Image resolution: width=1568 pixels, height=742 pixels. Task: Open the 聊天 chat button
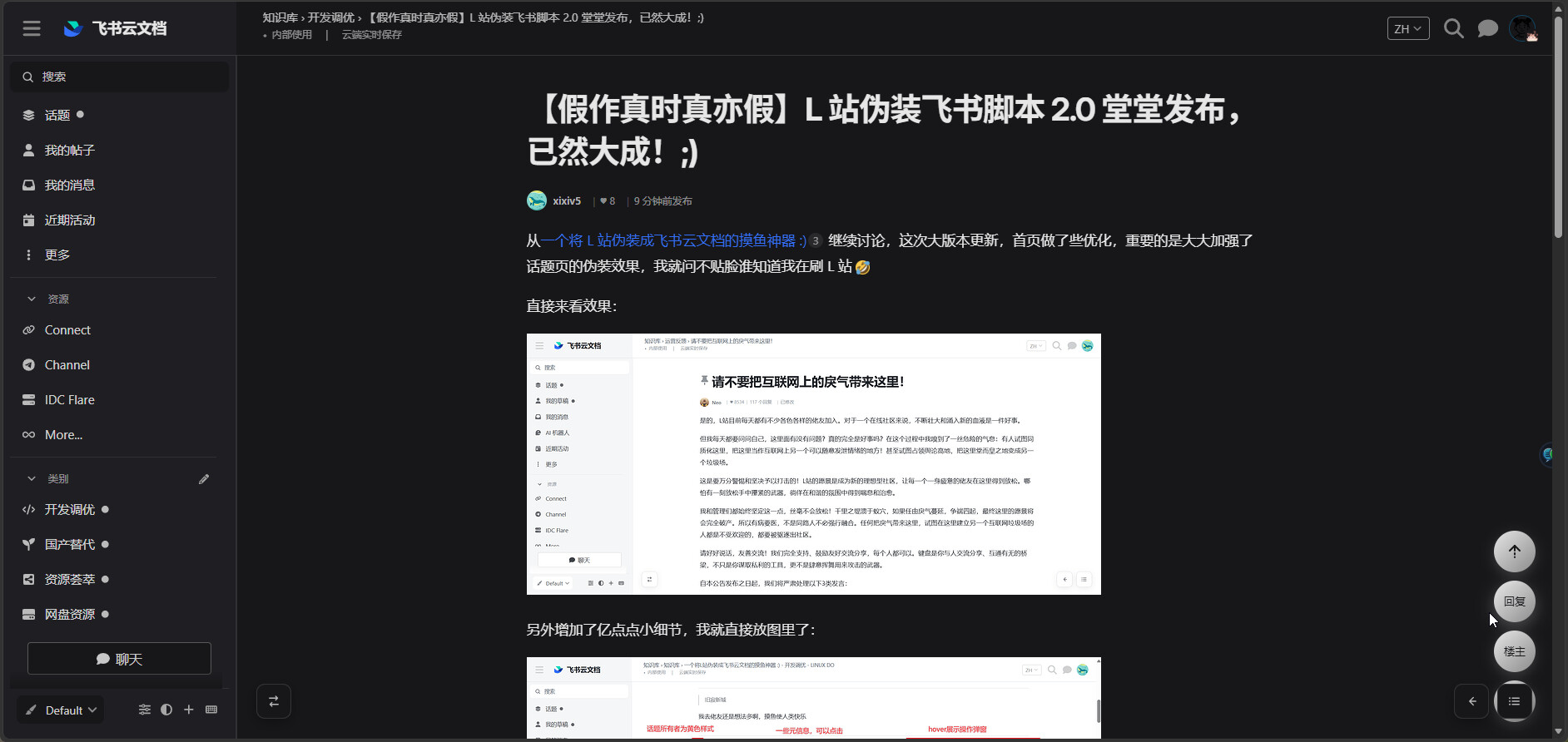[x=119, y=659]
